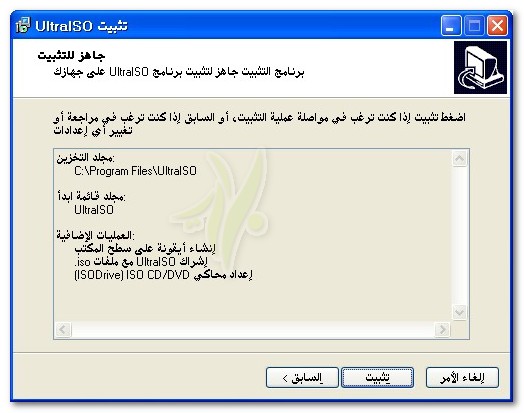Click the summary box scroll down arrow
Image resolution: width=524 pixels, height=413 pixels.
tap(460, 313)
